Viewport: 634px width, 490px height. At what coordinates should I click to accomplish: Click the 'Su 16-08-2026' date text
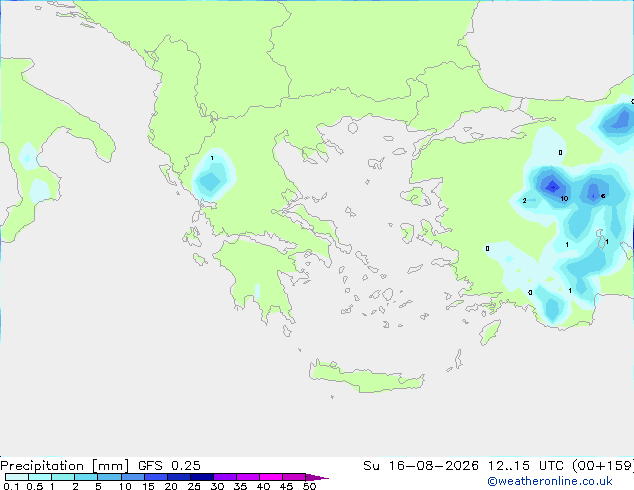(421, 466)
